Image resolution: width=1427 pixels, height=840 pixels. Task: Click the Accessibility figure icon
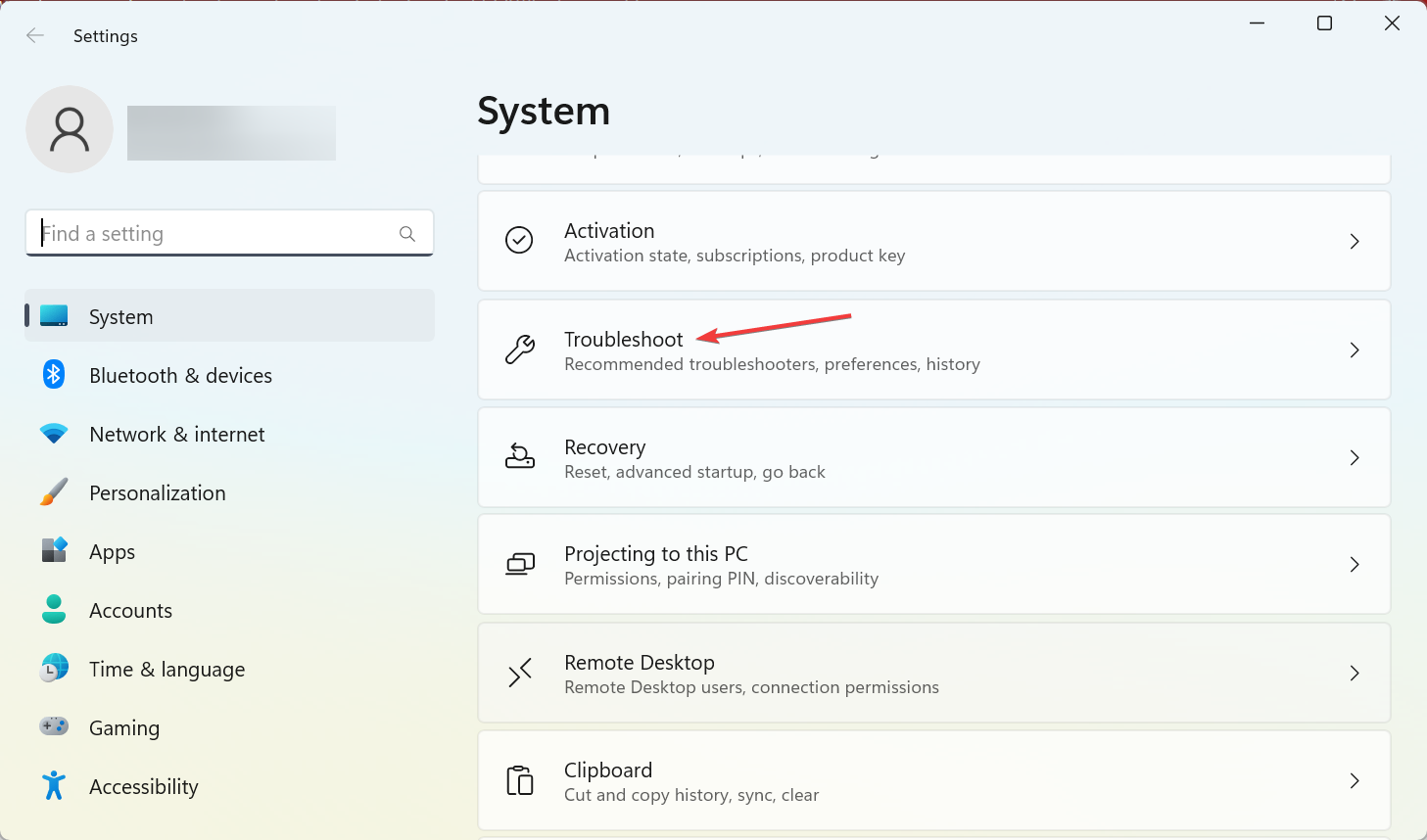coord(54,785)
